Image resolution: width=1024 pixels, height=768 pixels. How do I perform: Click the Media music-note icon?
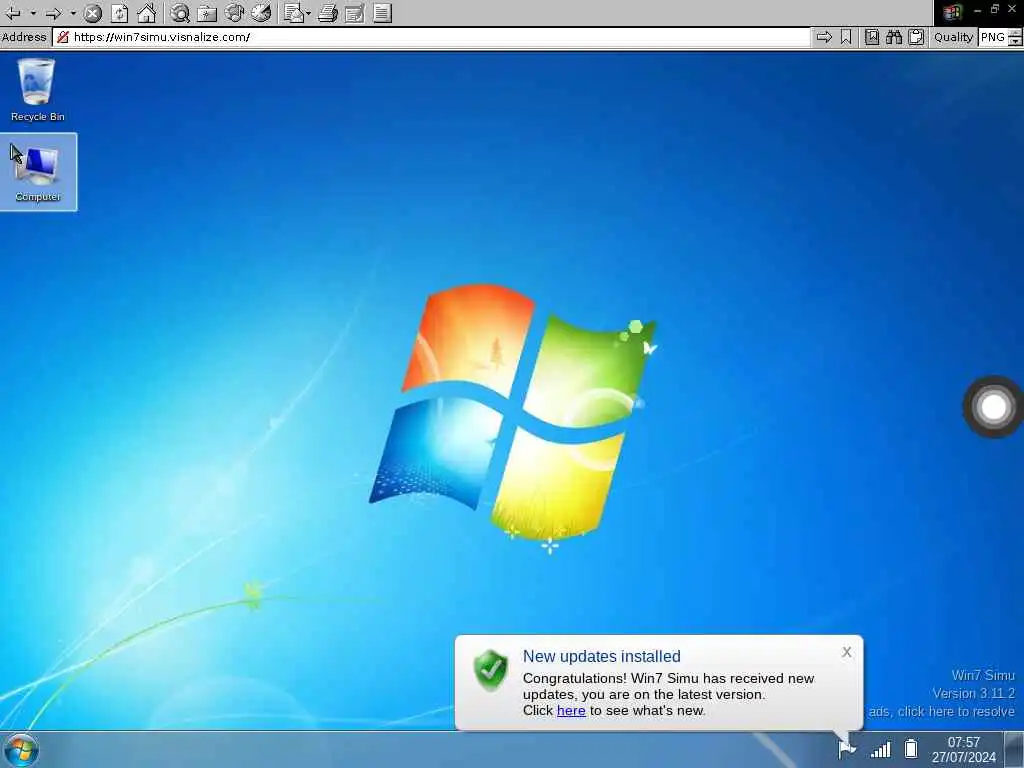coord(234,13)
